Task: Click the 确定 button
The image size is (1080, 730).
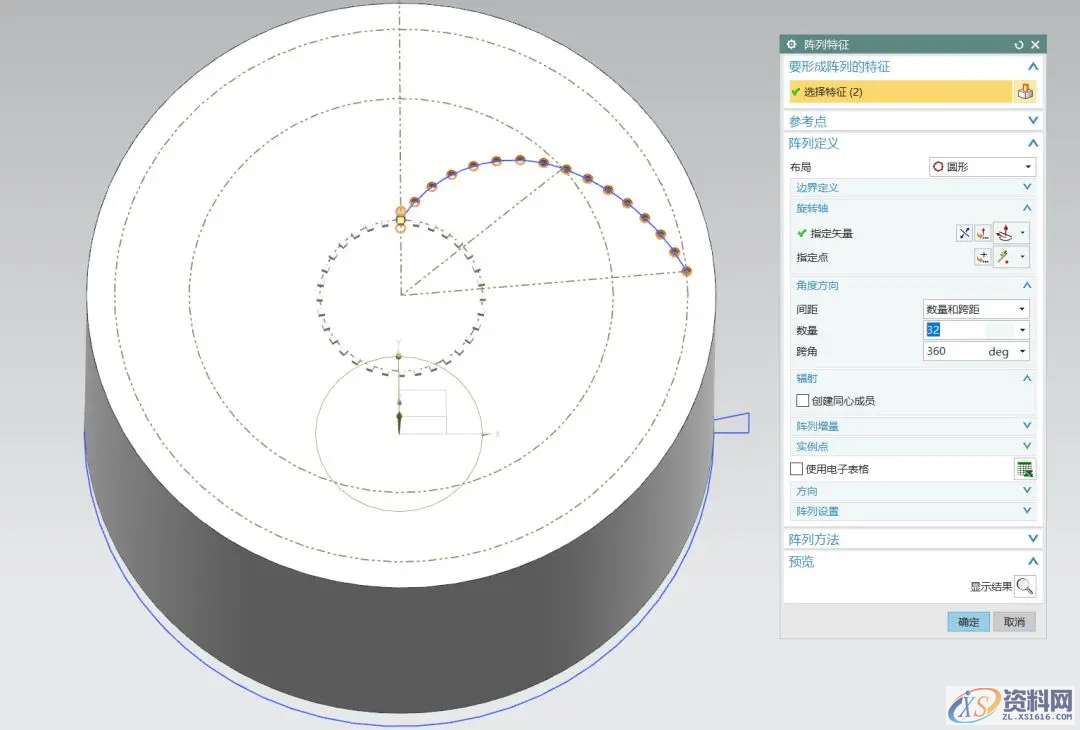Action: 968,622
